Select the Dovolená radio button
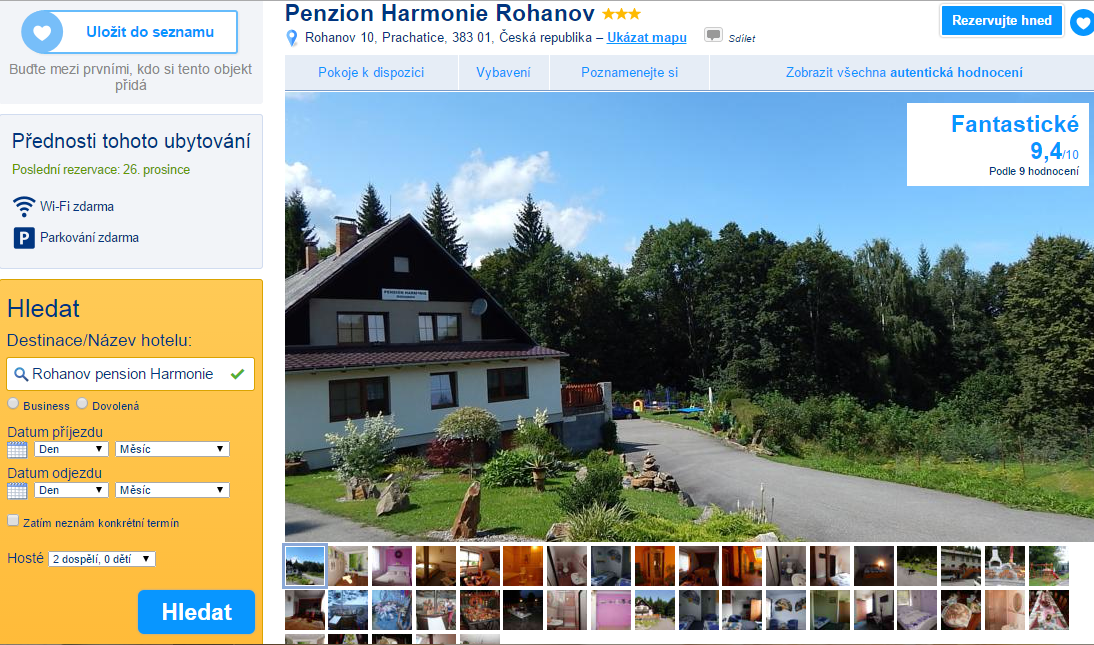1094x645 pixels. [82, 403]
